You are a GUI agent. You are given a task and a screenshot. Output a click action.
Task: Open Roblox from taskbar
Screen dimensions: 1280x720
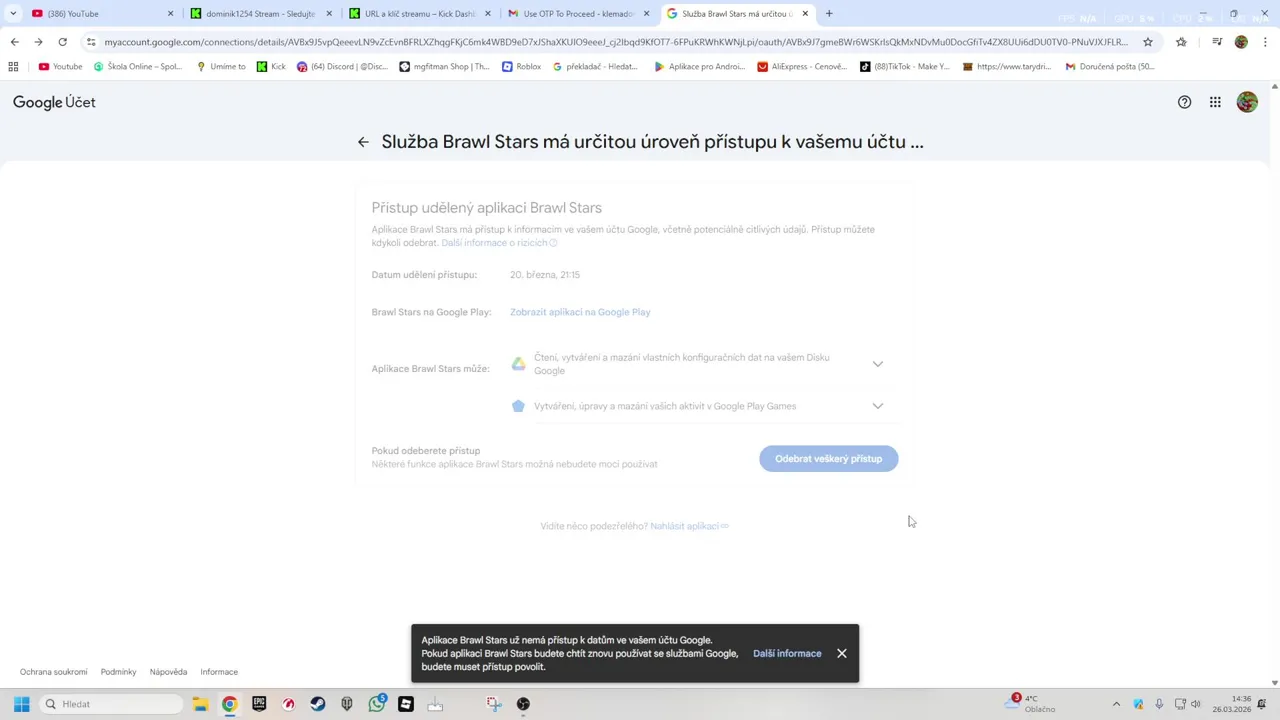(x=406, y=704)
